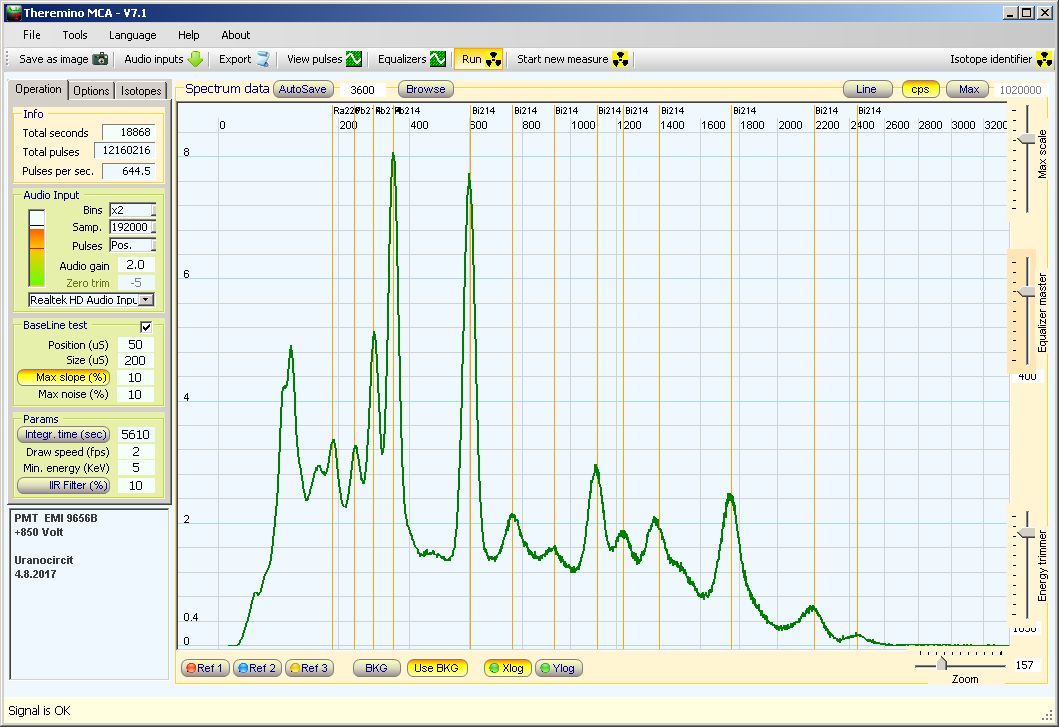
Task: Toggle the Run radiation icon
Action: click(x=494, y=59)
